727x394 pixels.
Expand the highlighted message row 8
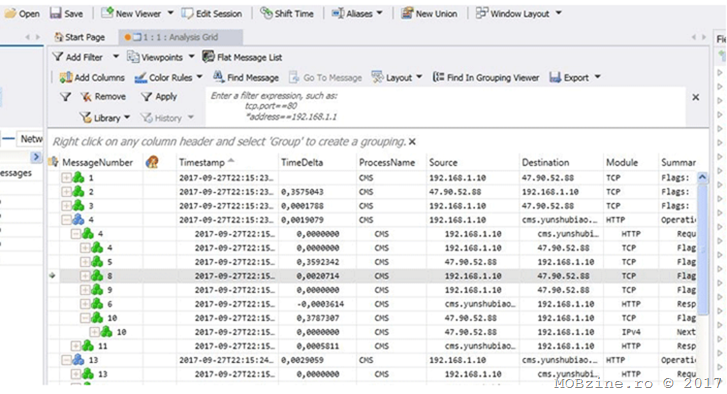tap(85, 275)
